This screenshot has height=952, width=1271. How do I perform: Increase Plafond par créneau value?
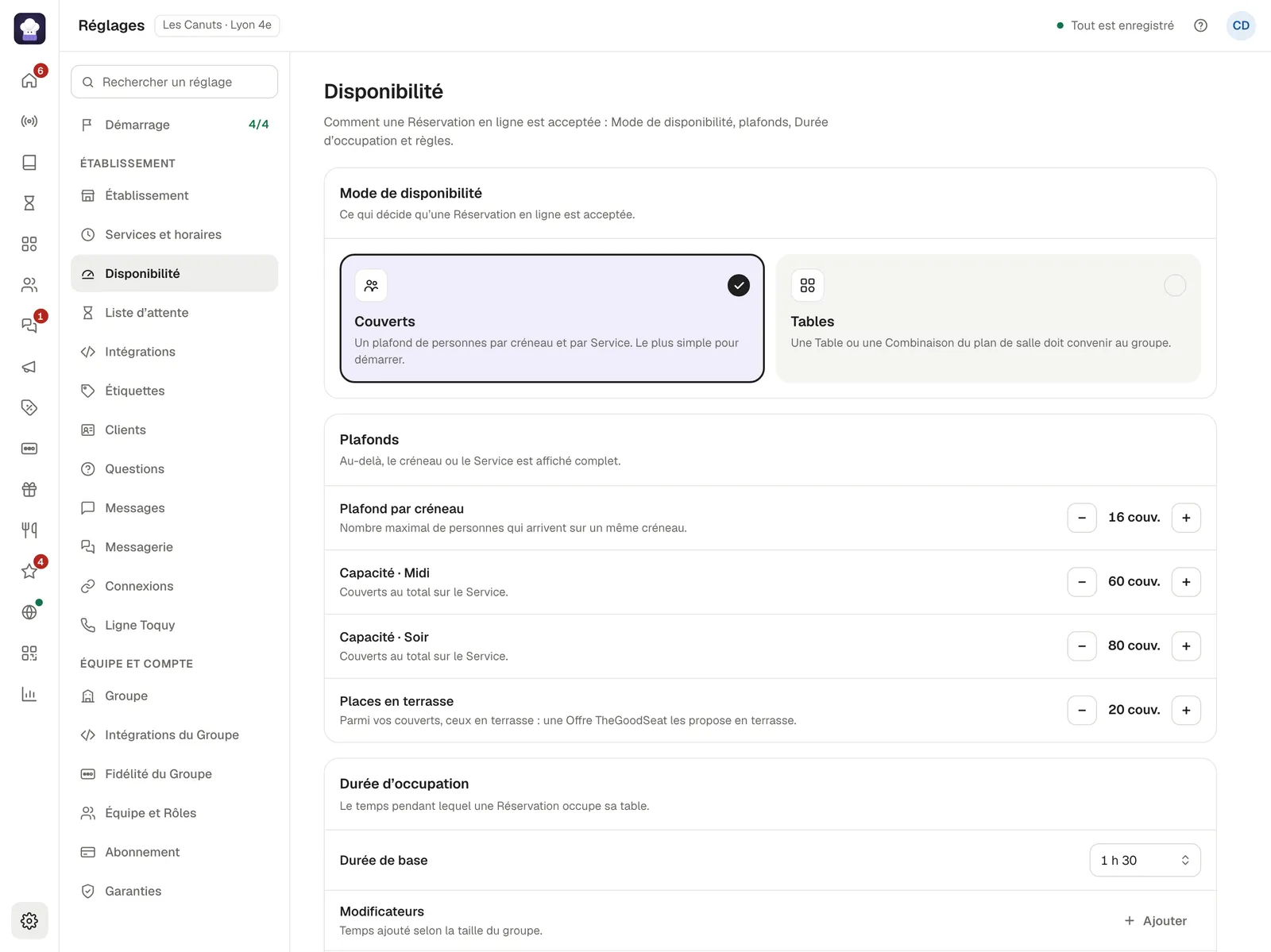(x=1186, y=518)
